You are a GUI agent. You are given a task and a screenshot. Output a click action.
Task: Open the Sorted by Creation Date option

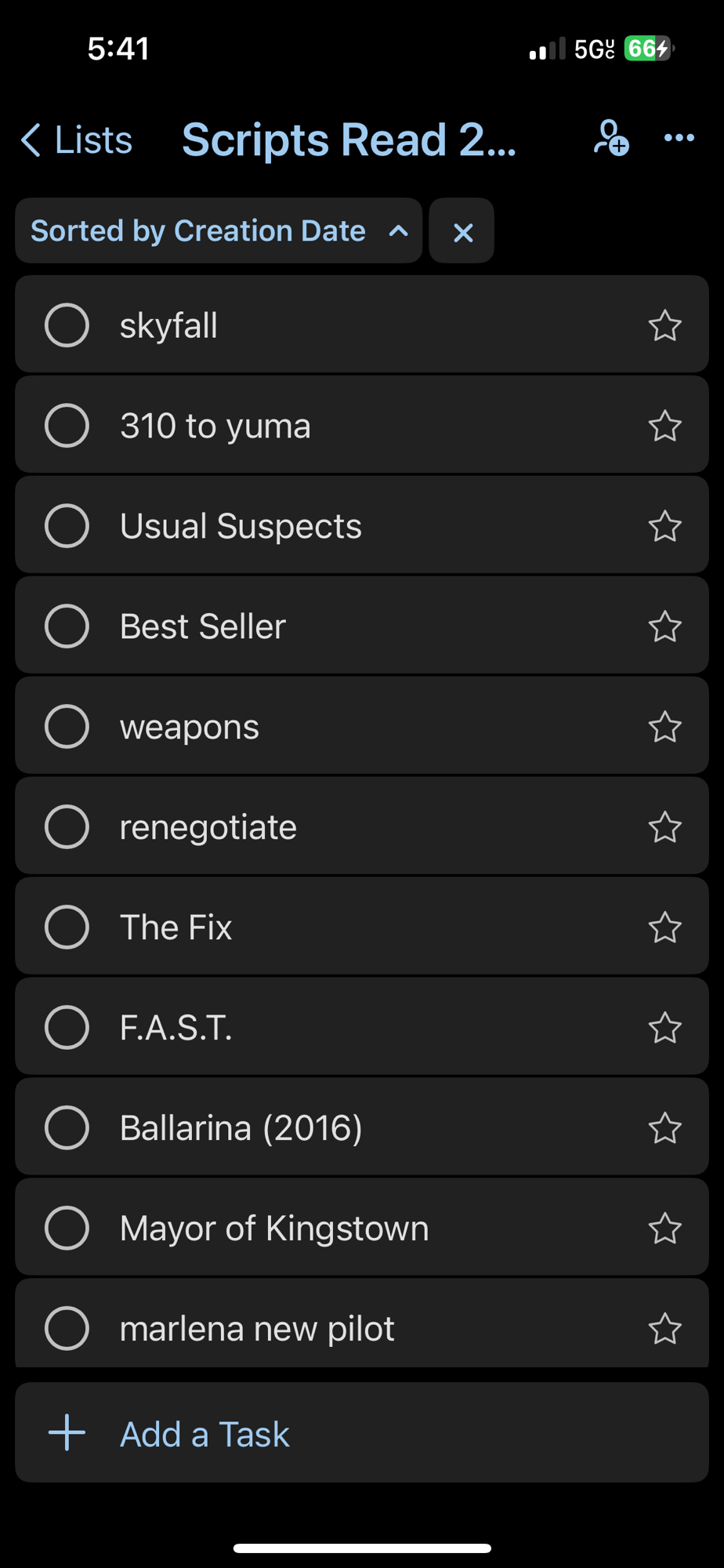198,231
